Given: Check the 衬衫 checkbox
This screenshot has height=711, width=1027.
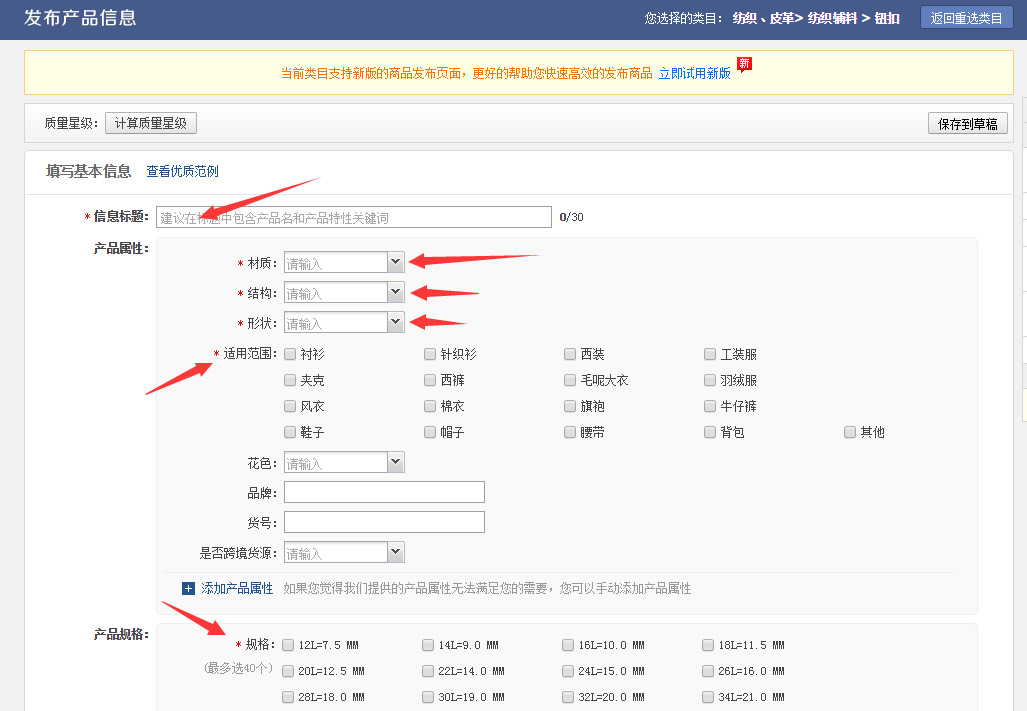Looking at the screenshot, I should pyautogui.click(x=290, y=354).
